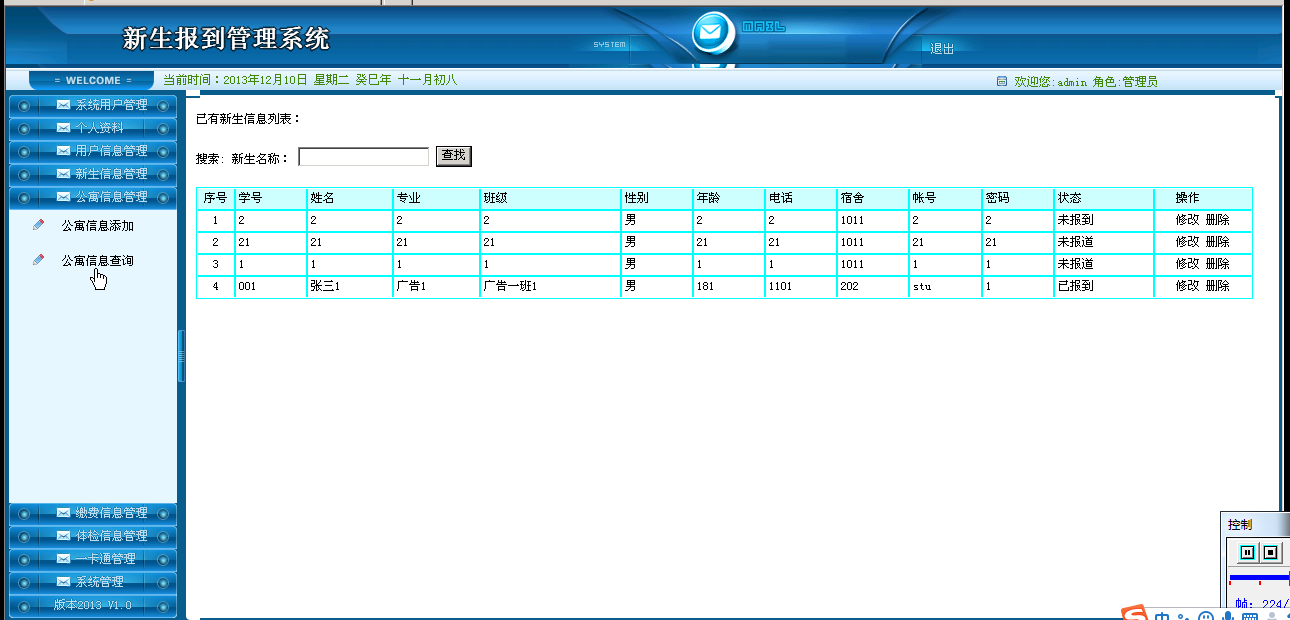Click the 班级 column header
The image size is (1290, 620).
[x=550, y=198]
